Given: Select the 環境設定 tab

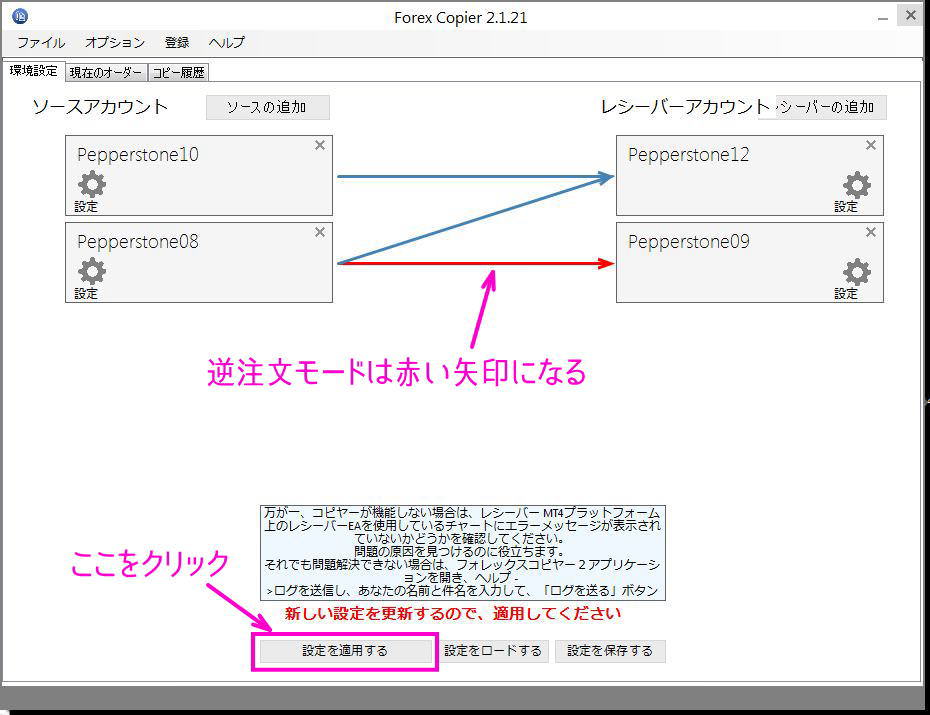Looking at the screenshot, I should tap(34, 71).
